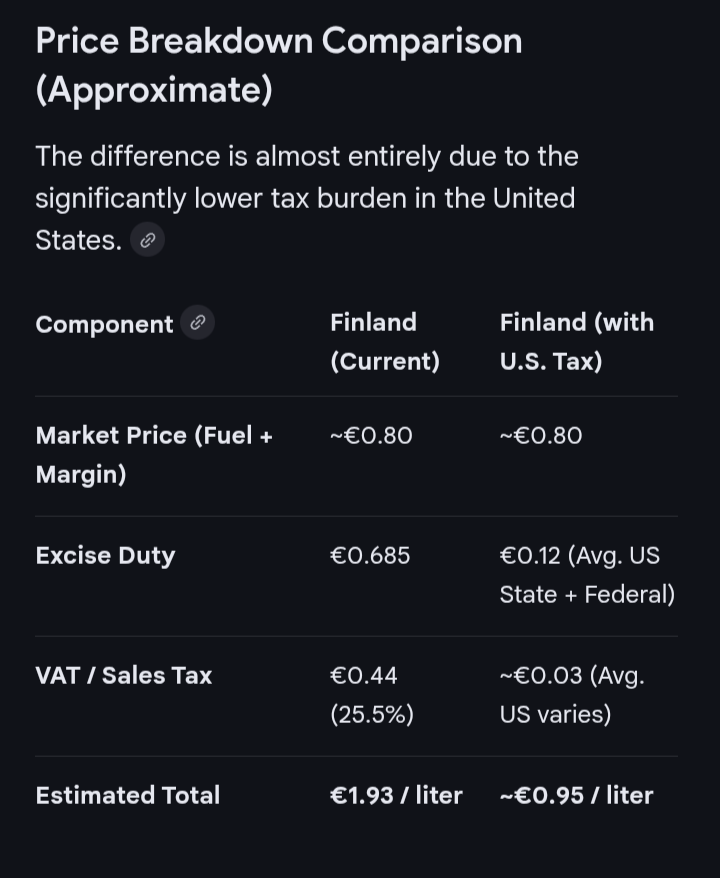The image size is (720, 878).
Task: Select the 'Finland (Current)' column header
Action: tap(385, 342)
